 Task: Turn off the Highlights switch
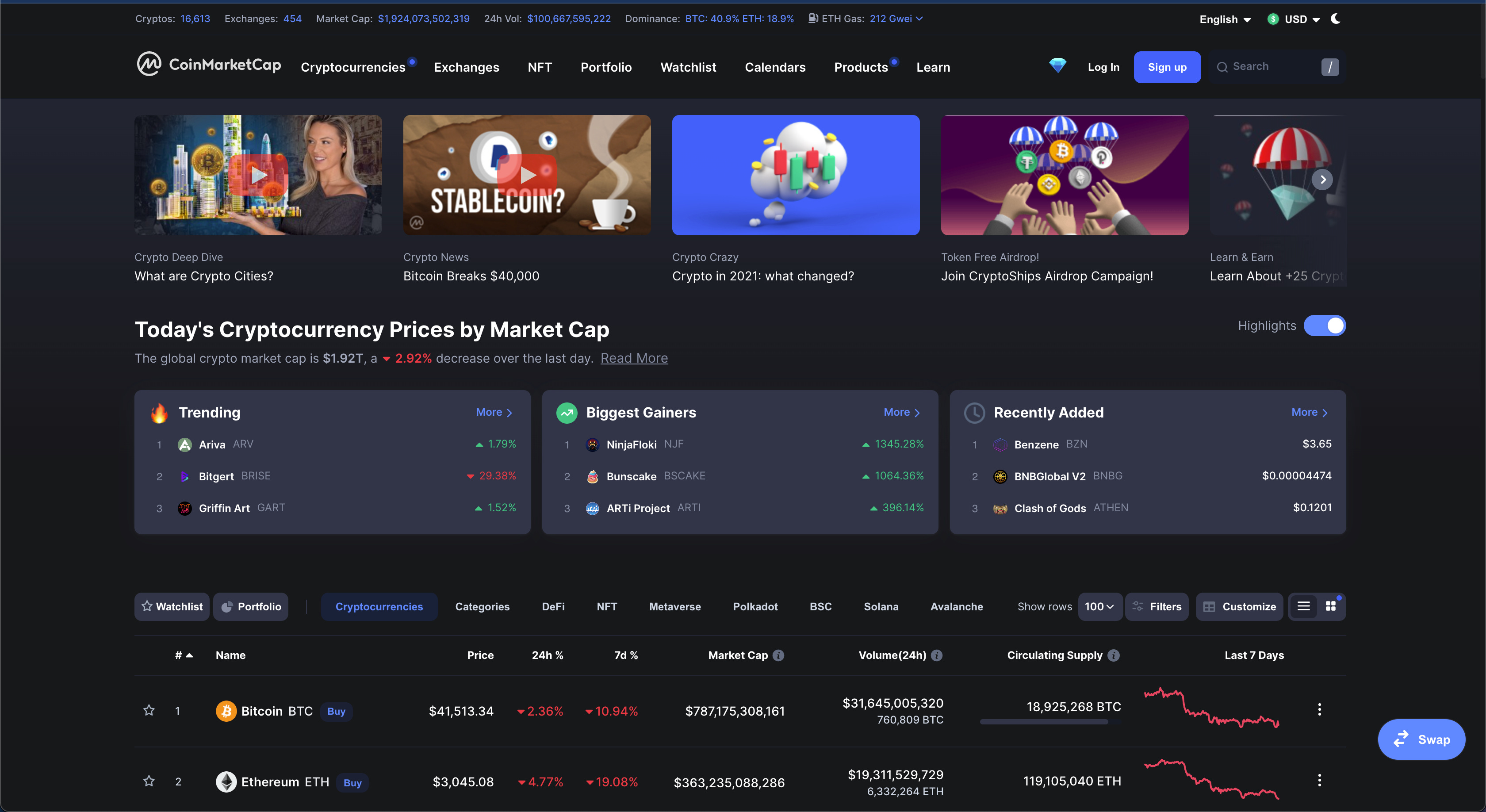coord(1325,326)
